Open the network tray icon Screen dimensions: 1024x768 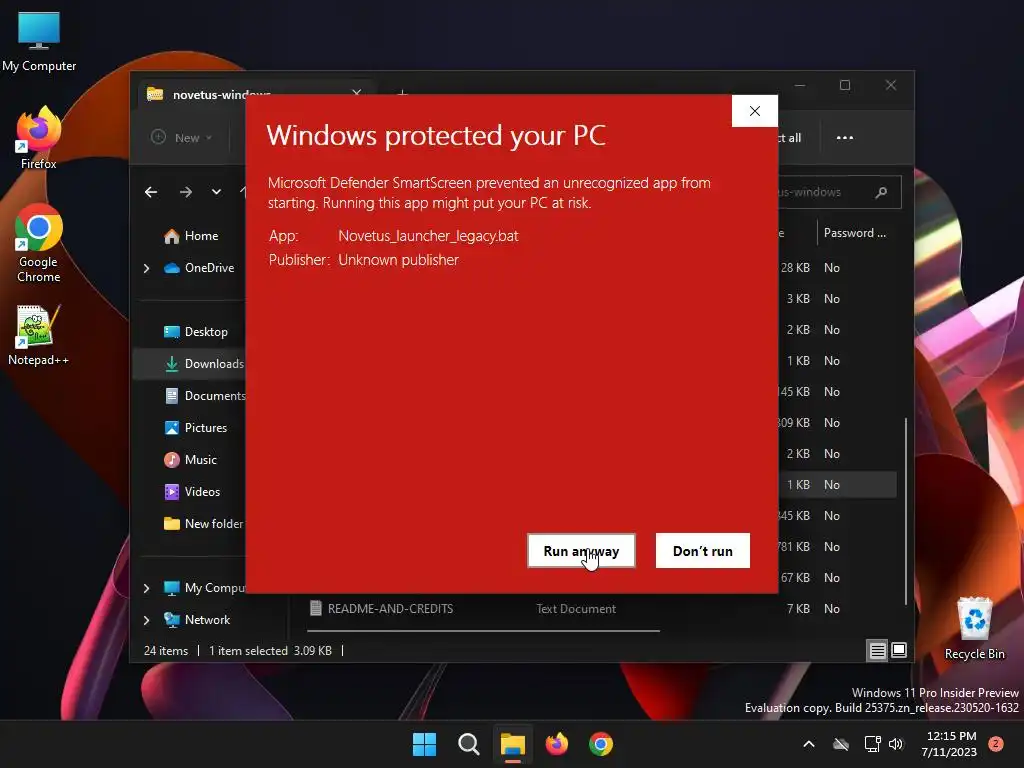(x=872, y=744)
